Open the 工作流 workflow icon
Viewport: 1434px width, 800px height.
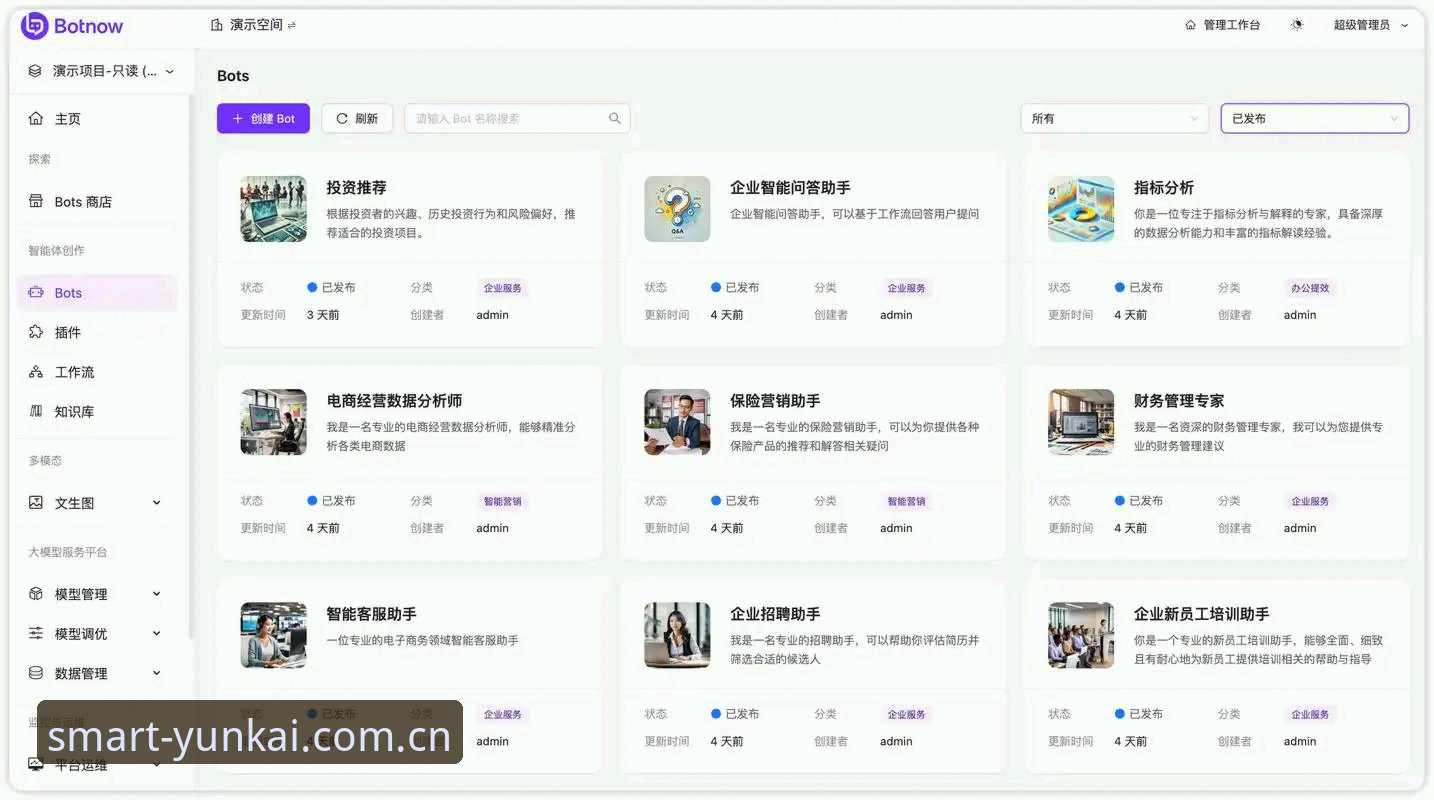coord(36,372)
